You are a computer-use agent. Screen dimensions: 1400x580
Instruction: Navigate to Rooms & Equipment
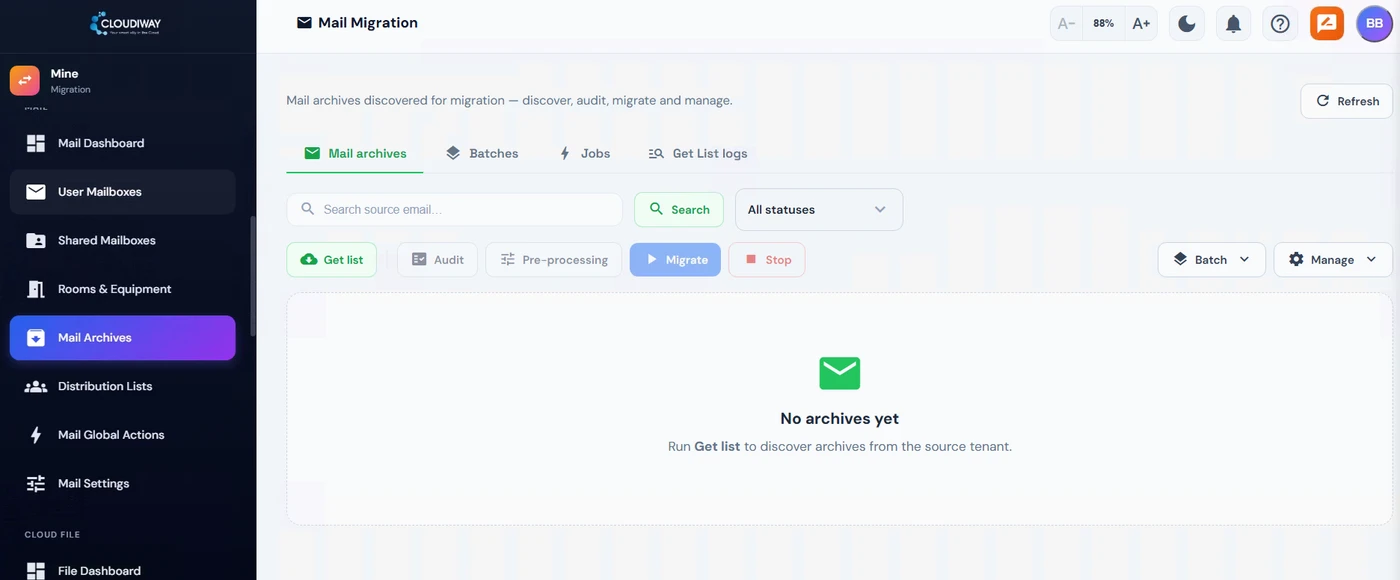click(x=123, y=289)
